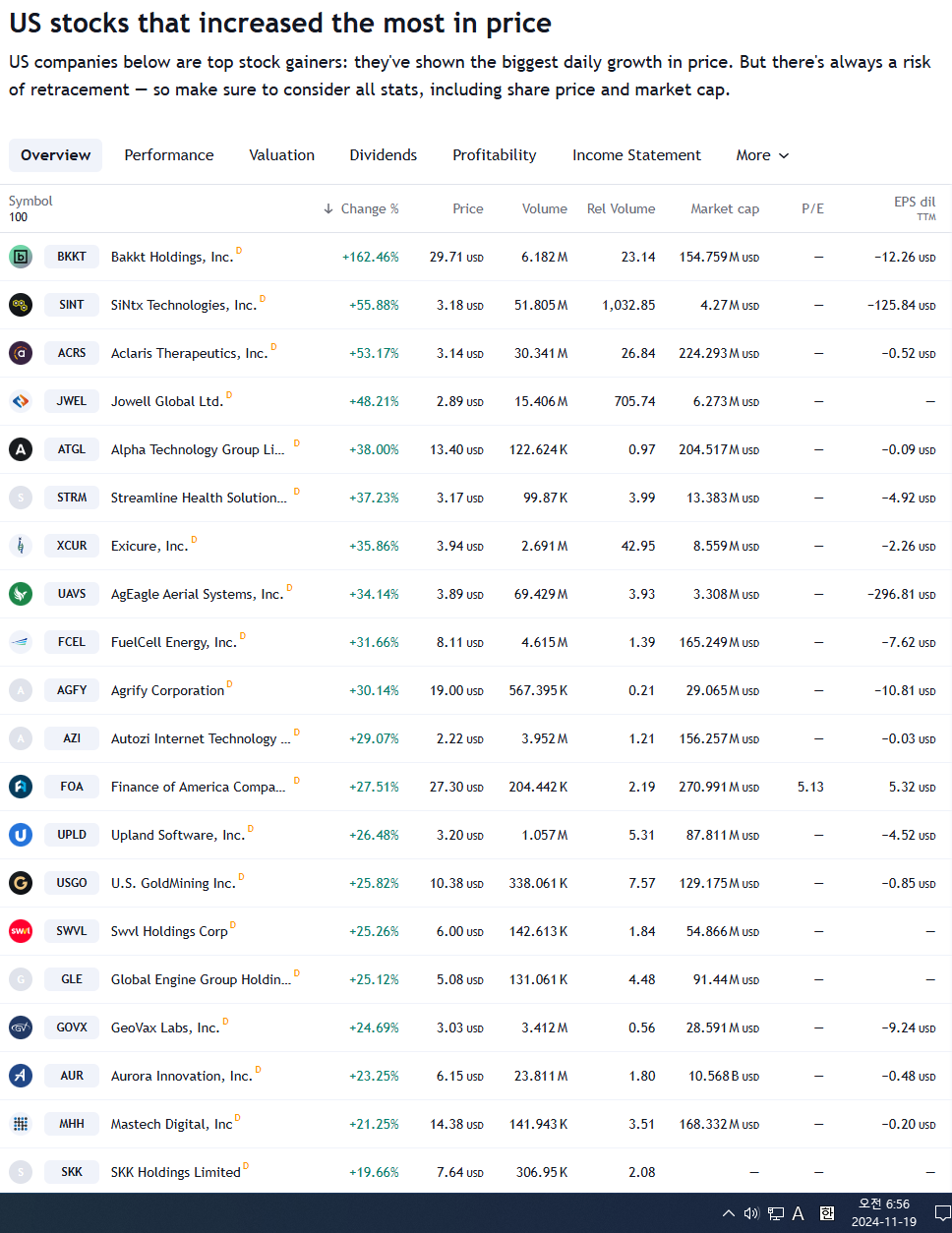Click the Agrify Corporation logo icon

pos(21,690)
